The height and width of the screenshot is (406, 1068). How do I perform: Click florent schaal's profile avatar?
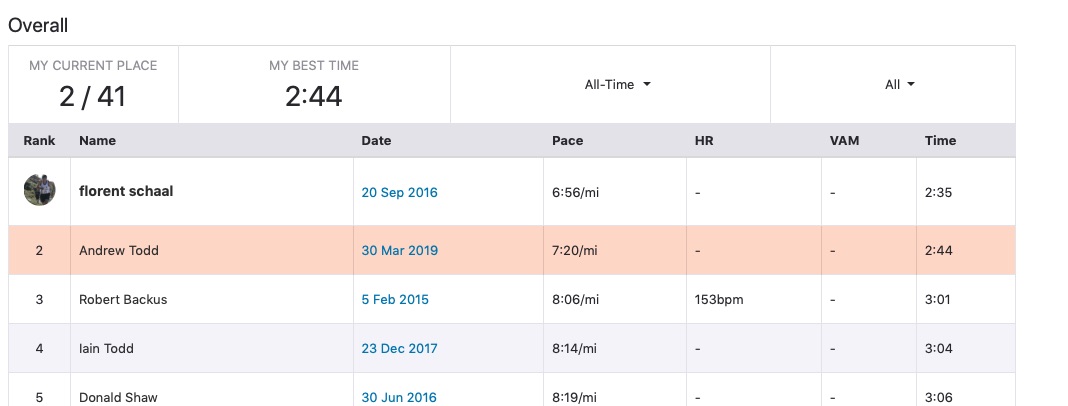[x=39, y=190]
